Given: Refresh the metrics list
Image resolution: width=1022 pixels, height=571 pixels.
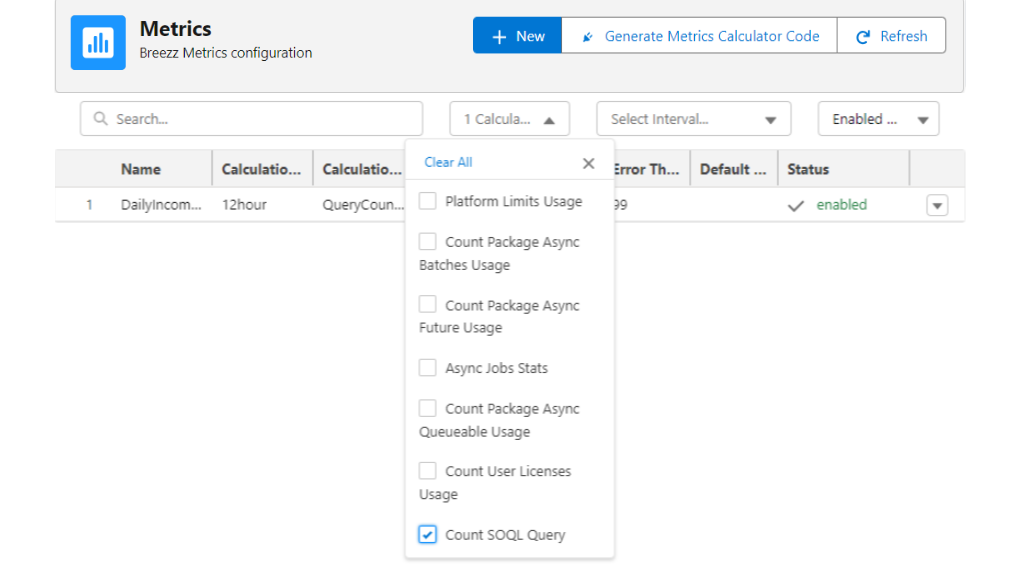Looking at the screenshot, I should click(891, 36).
